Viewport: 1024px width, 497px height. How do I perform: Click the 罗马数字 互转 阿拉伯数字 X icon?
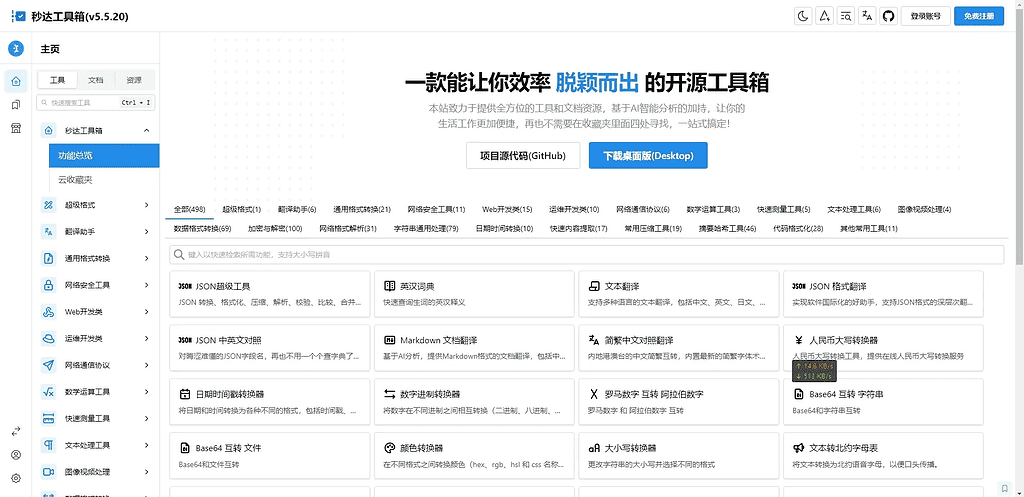594,394
